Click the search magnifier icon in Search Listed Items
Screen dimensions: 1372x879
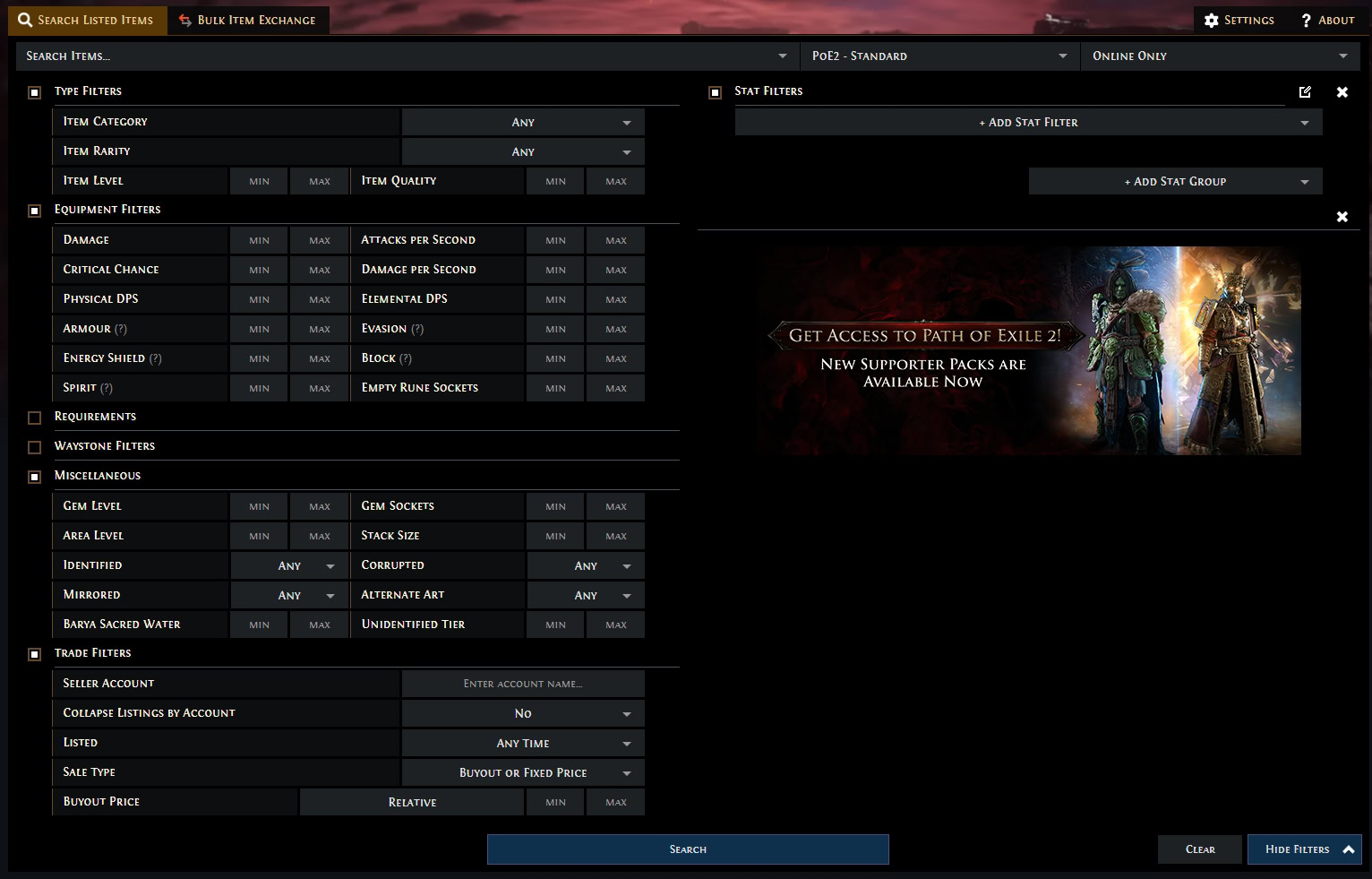pyautogui.click(x=25, y=20)
